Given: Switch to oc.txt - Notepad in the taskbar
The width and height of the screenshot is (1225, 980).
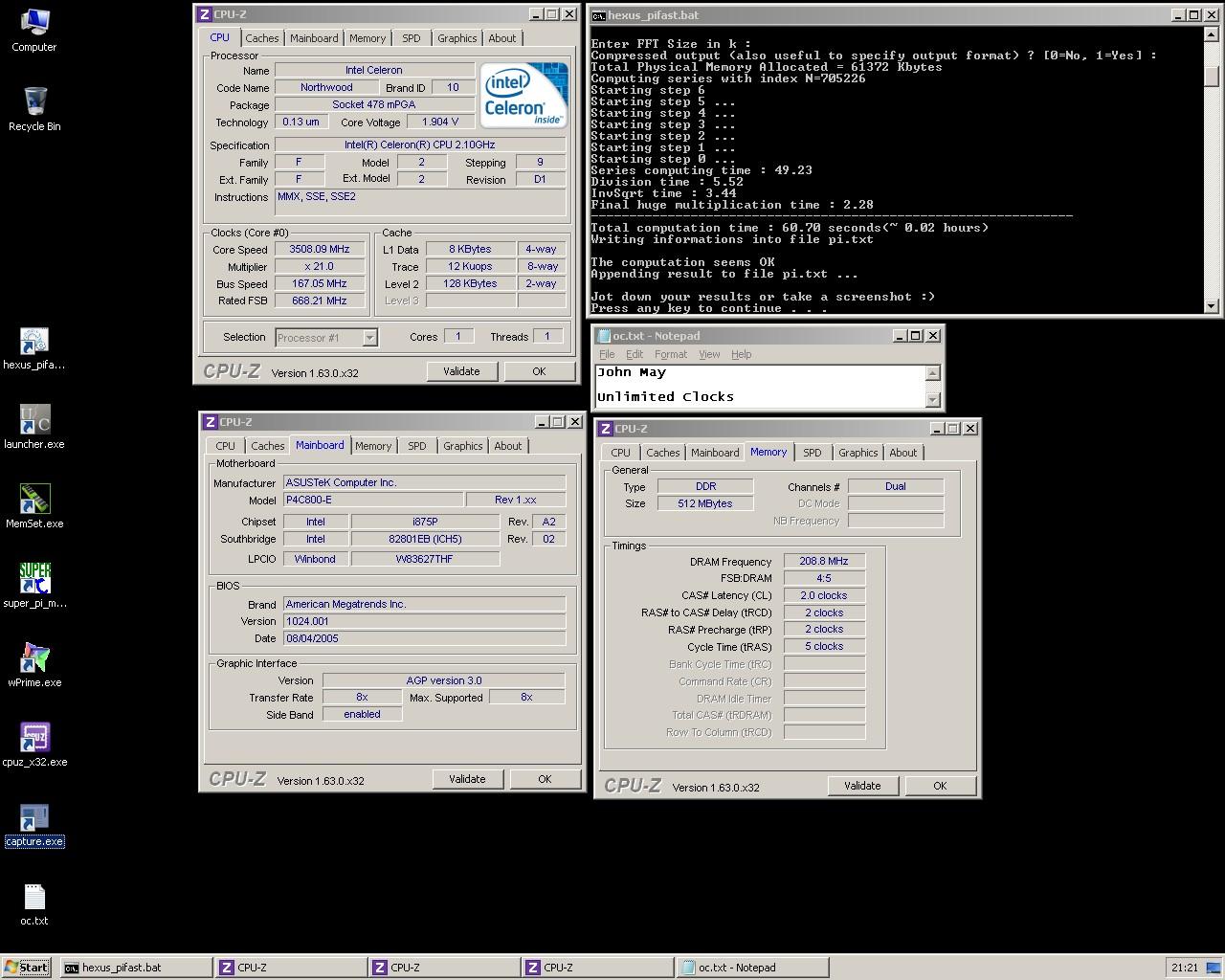Looking at the screenshot, I should tap(751, 968).
